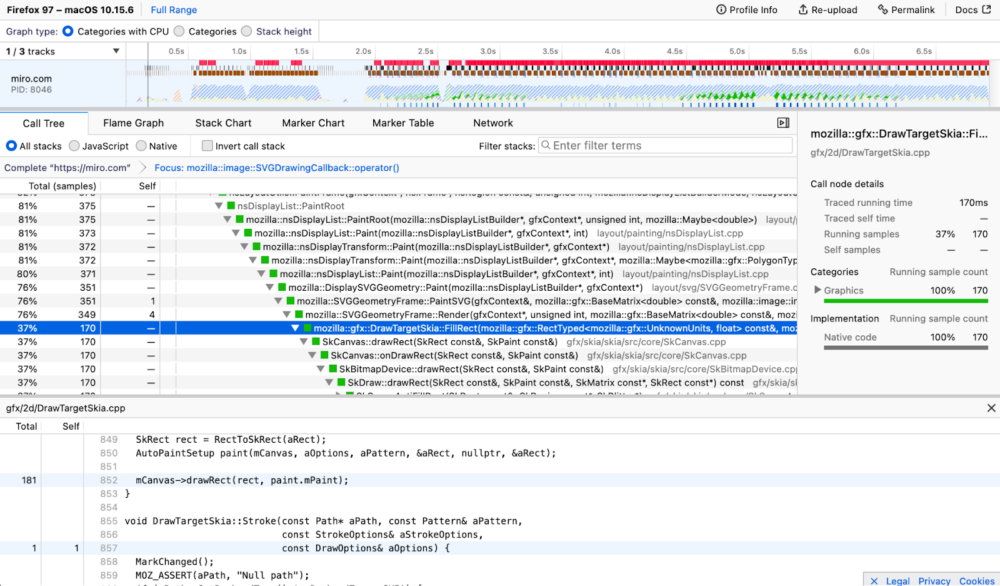Click the gfx/2d/DrawTargetSkia.cpp source header
Screen dimensions: 1000x586
[x=66, y=408]
